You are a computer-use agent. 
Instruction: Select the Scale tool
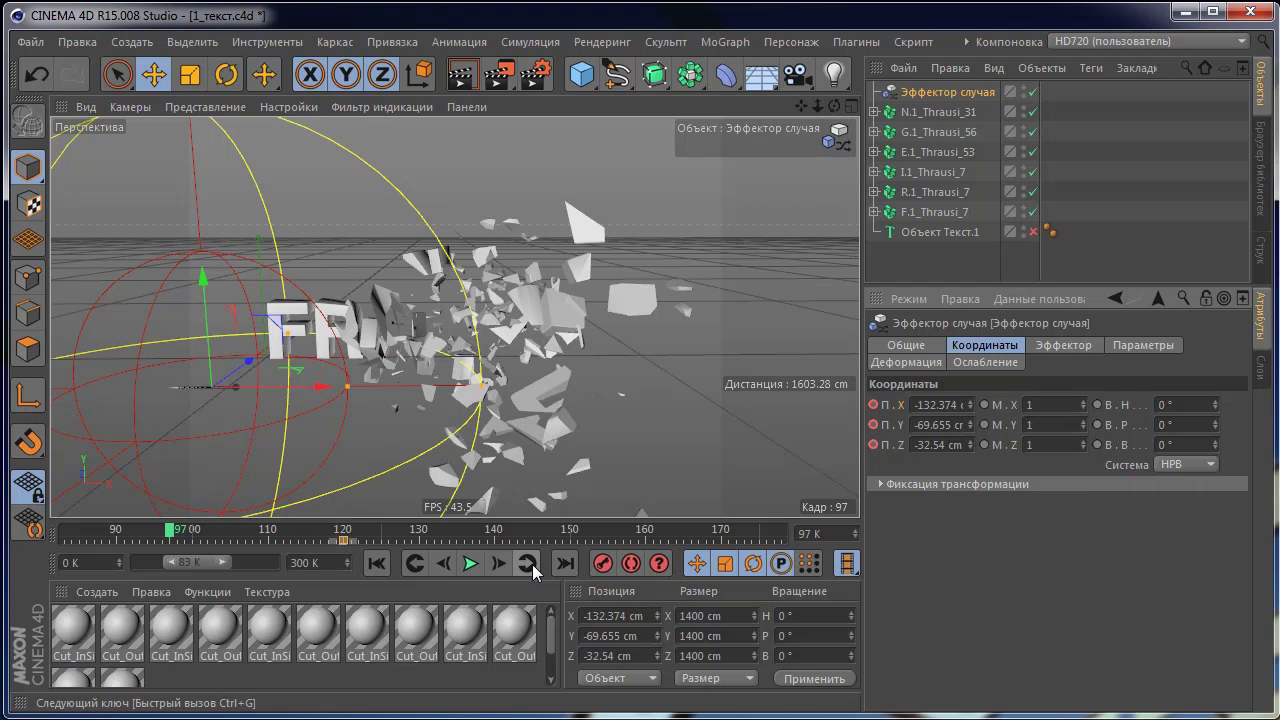[190, 75]
